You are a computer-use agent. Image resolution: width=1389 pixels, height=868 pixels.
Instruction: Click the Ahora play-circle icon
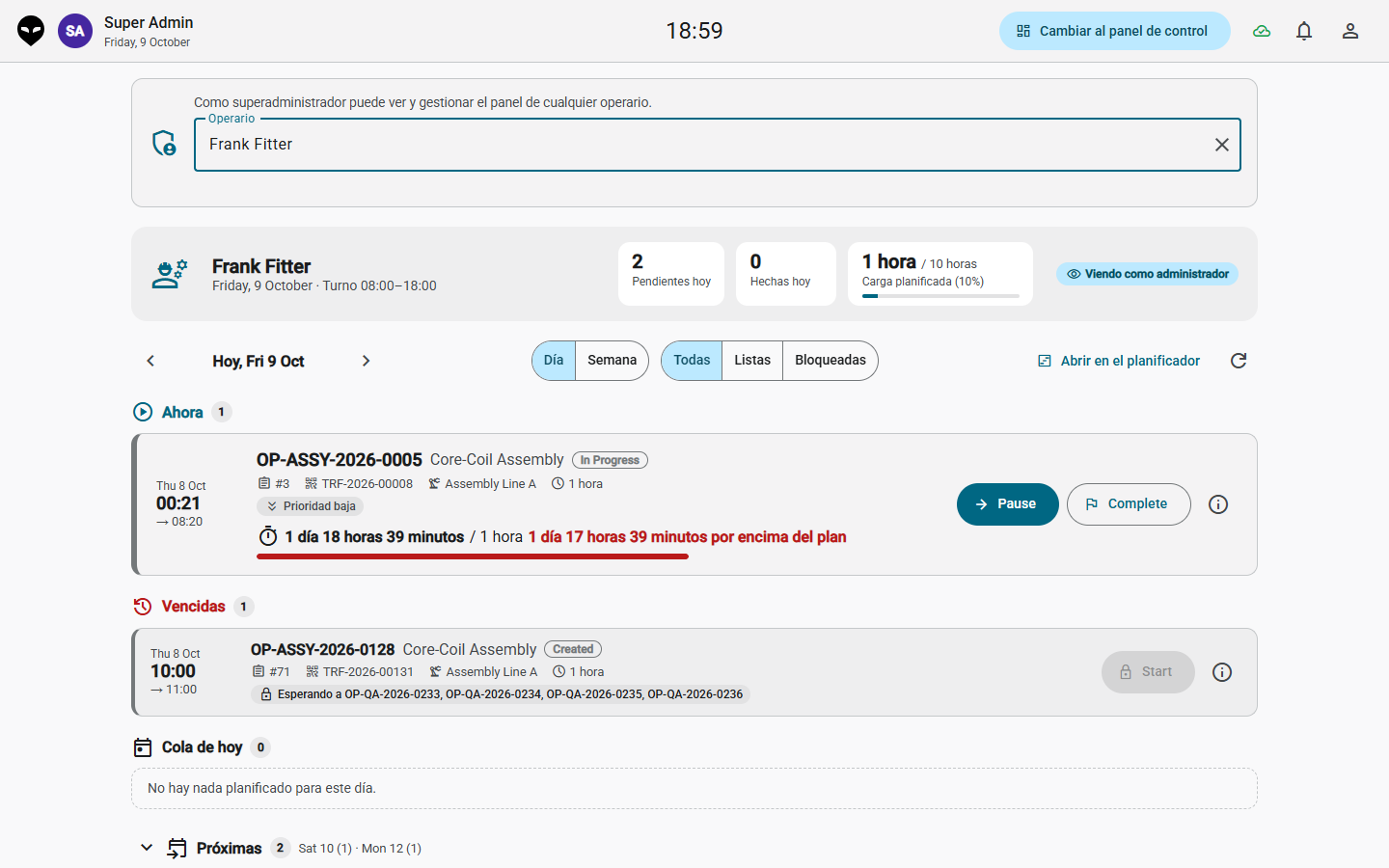tap(143, 412)
